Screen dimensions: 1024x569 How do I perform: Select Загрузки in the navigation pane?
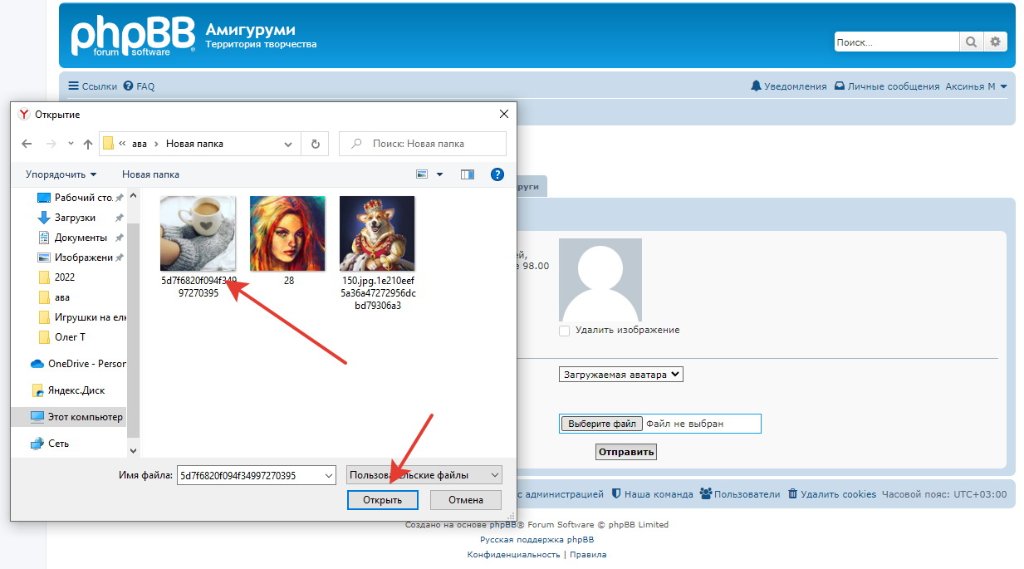[75, 217]
